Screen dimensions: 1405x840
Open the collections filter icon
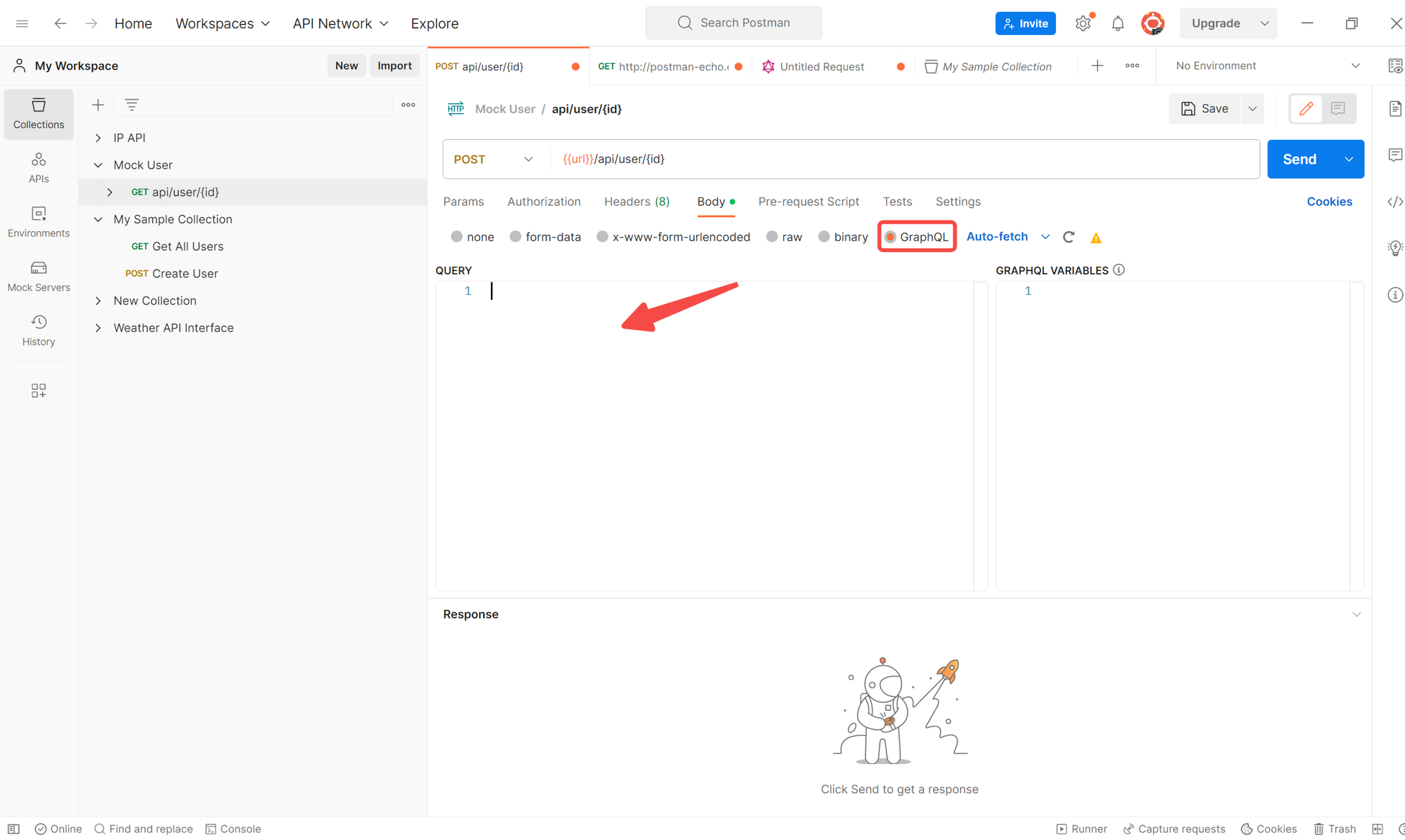coord(131,105)
